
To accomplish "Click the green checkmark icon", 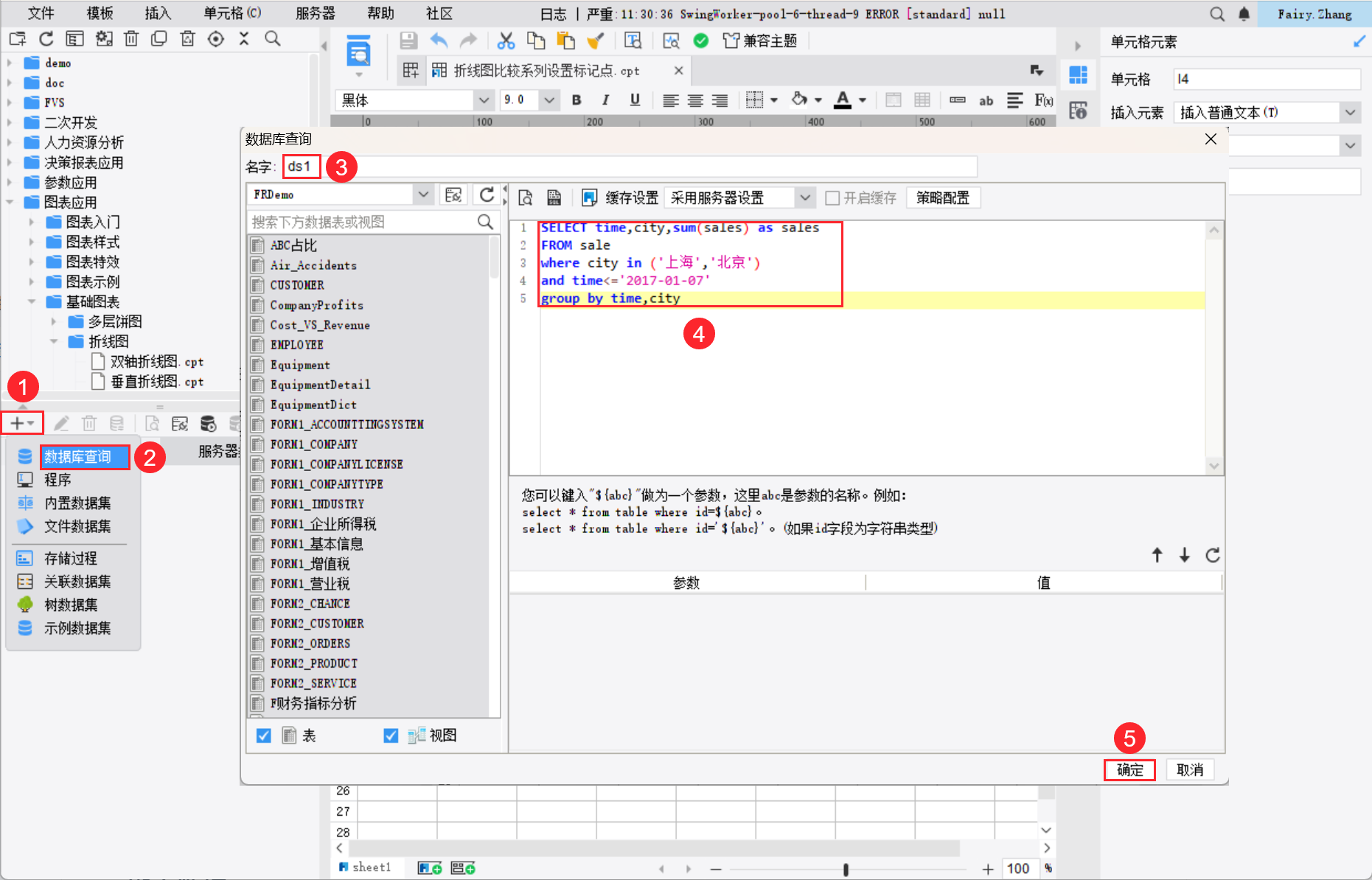I will (701, 41).
